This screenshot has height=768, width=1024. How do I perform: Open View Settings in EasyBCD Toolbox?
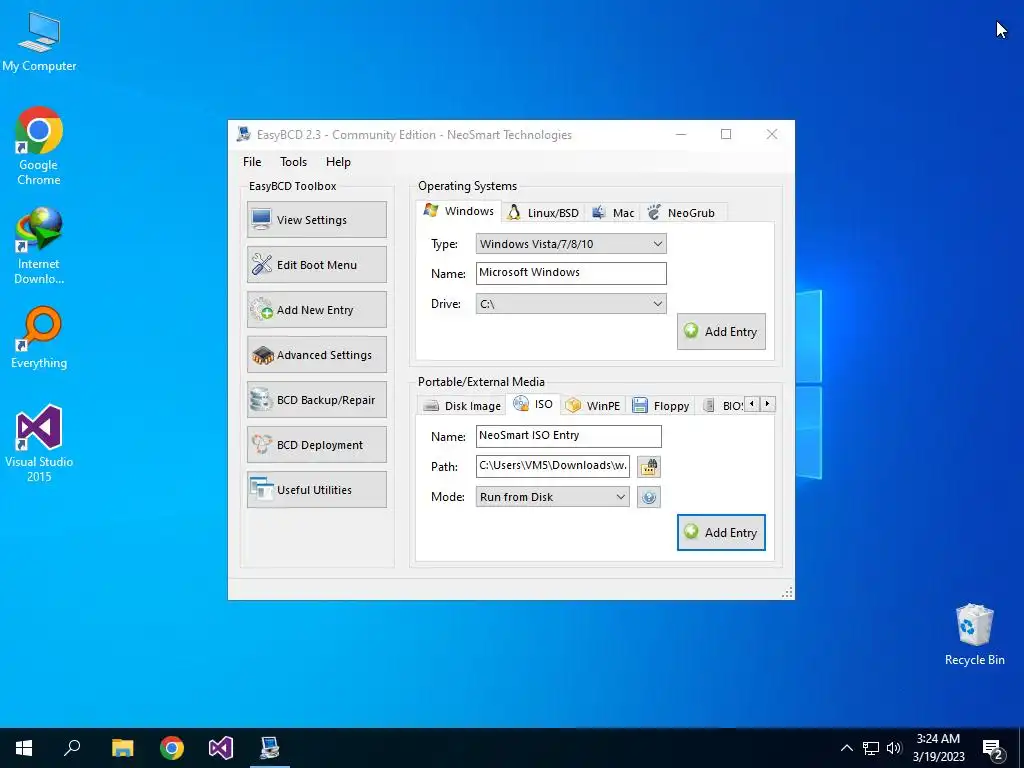coord(317,219)
